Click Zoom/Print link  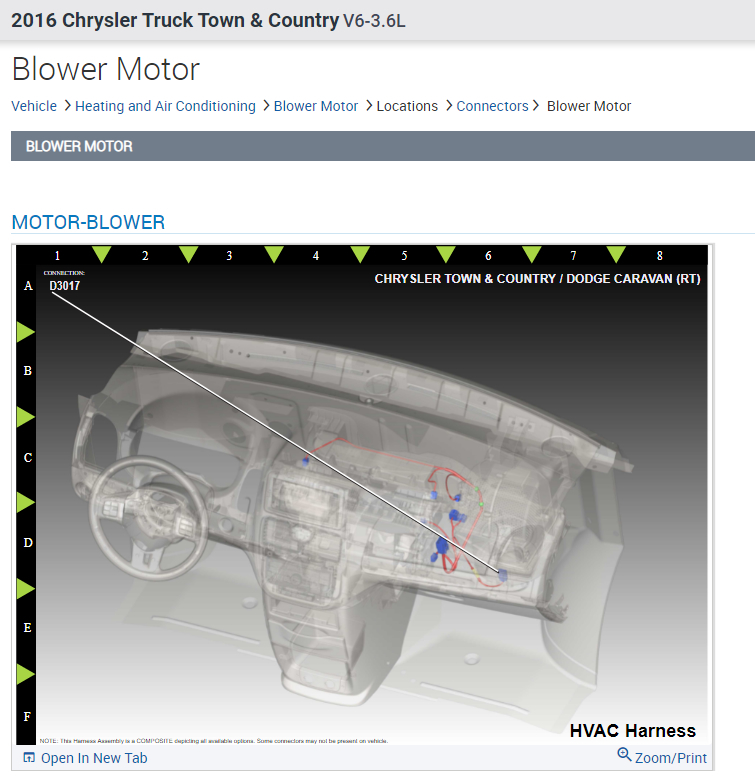[671, 758]
